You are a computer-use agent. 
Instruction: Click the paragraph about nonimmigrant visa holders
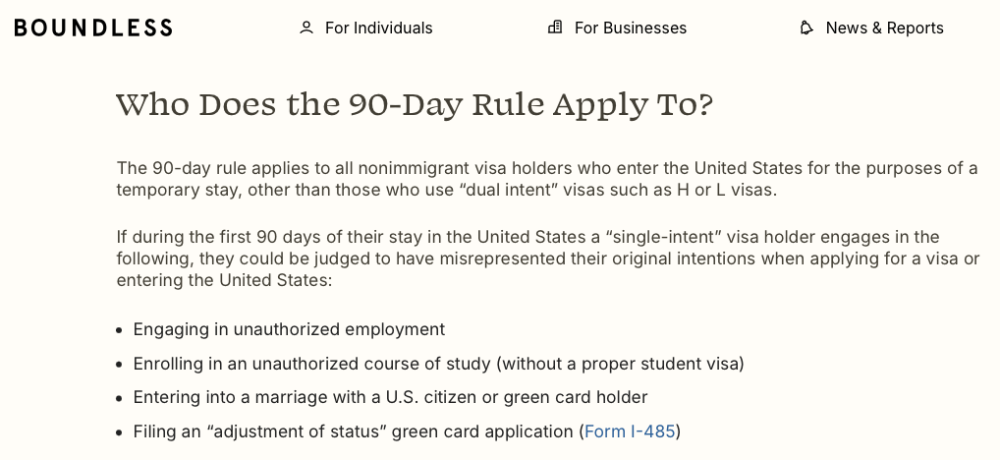click(x=547, y=179)
